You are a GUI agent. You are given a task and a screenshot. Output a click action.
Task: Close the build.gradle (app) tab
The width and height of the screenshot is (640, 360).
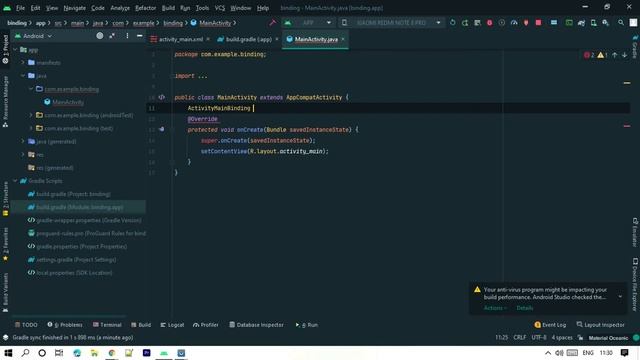click(277, 39)
